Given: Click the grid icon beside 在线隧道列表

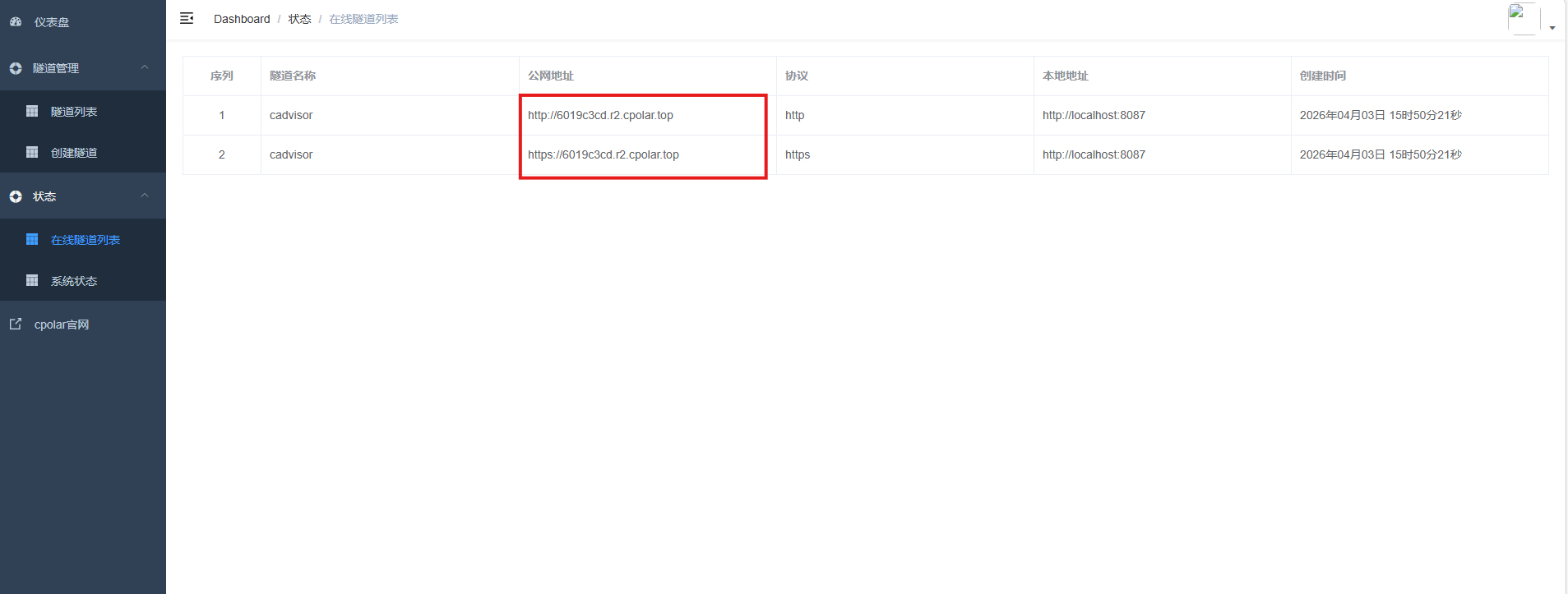Looking at the screenshot, I should (x=32, y=239).
